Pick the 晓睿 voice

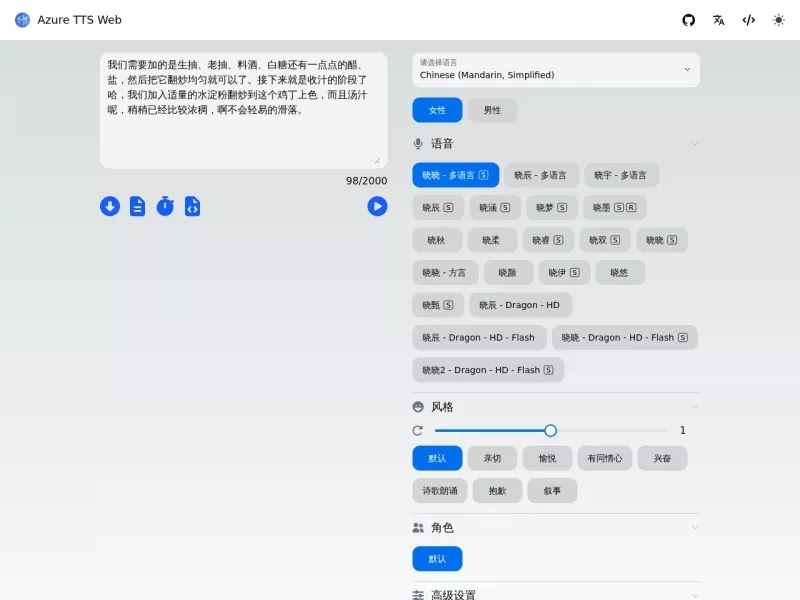click(548, 240)
